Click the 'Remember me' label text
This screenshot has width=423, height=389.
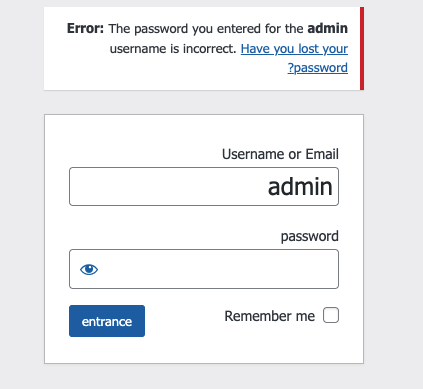[270, 316]
